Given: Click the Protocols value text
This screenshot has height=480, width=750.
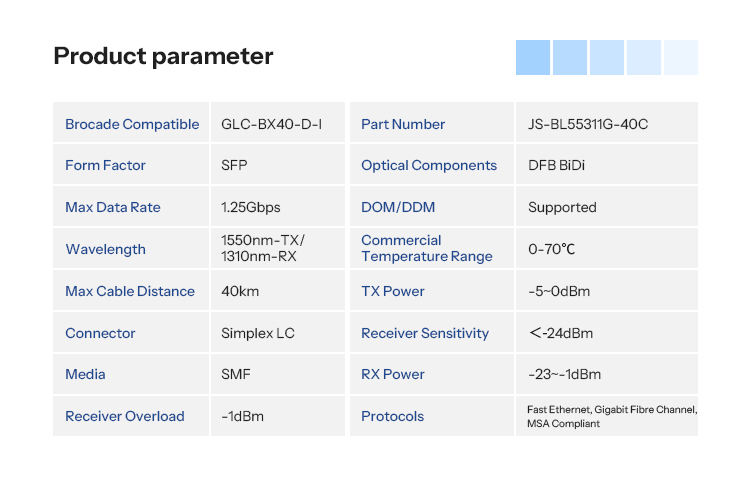Looking at the screenshot, I should [x=612, y=416].
